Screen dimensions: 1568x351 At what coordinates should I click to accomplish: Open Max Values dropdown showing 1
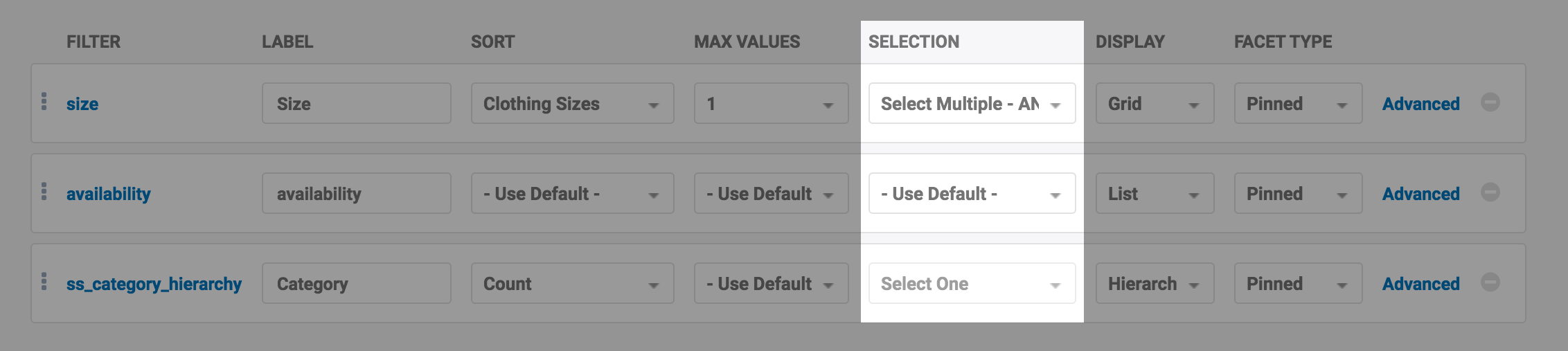771,104
